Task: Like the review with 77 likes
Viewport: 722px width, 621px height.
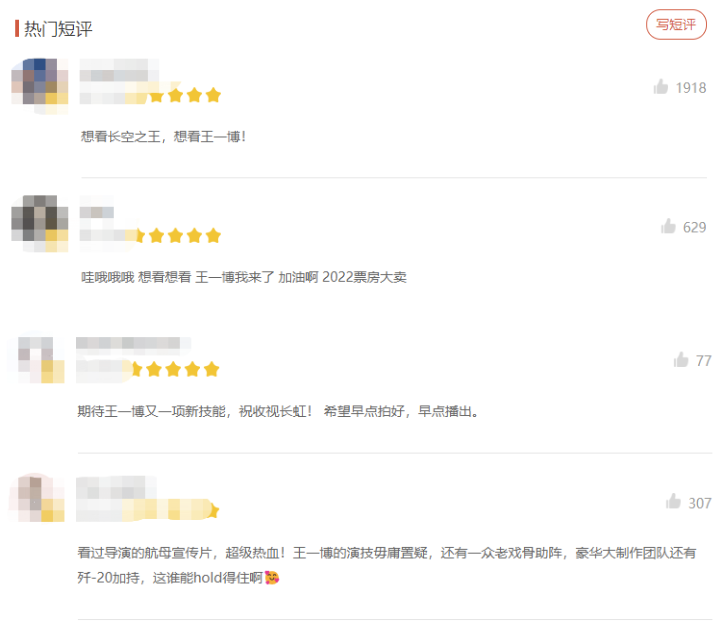Action: (681, 360)
